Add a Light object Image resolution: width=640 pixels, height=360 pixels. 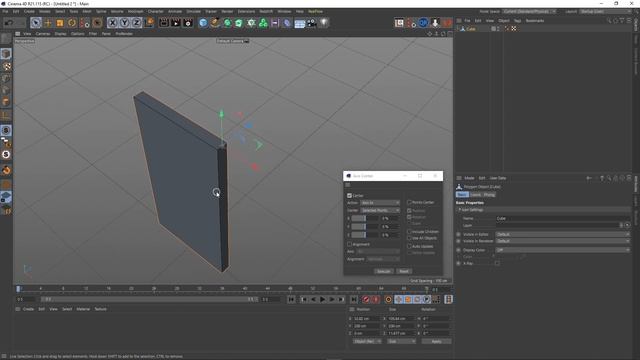[x=324, y=23]
